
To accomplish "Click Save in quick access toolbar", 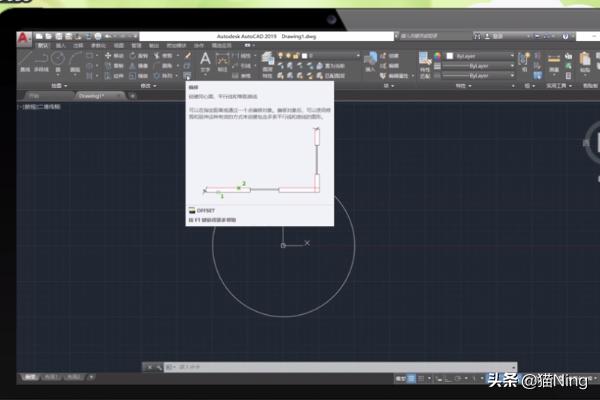I will click(59, 36).
